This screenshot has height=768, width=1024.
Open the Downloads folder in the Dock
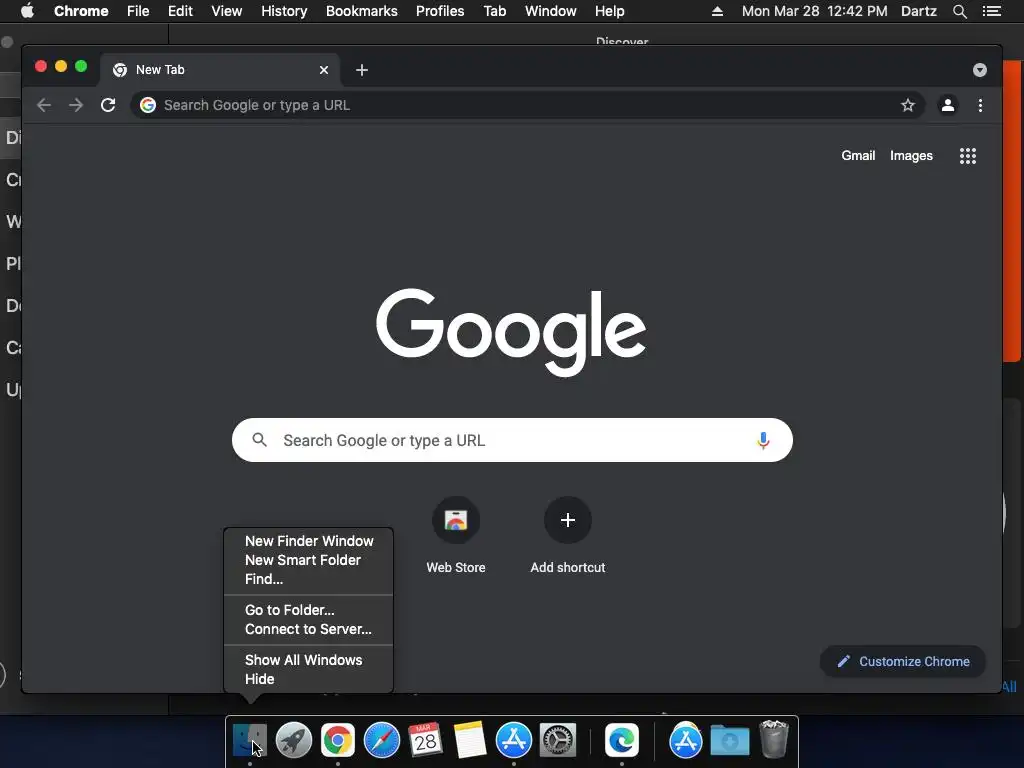coord(729,741)
